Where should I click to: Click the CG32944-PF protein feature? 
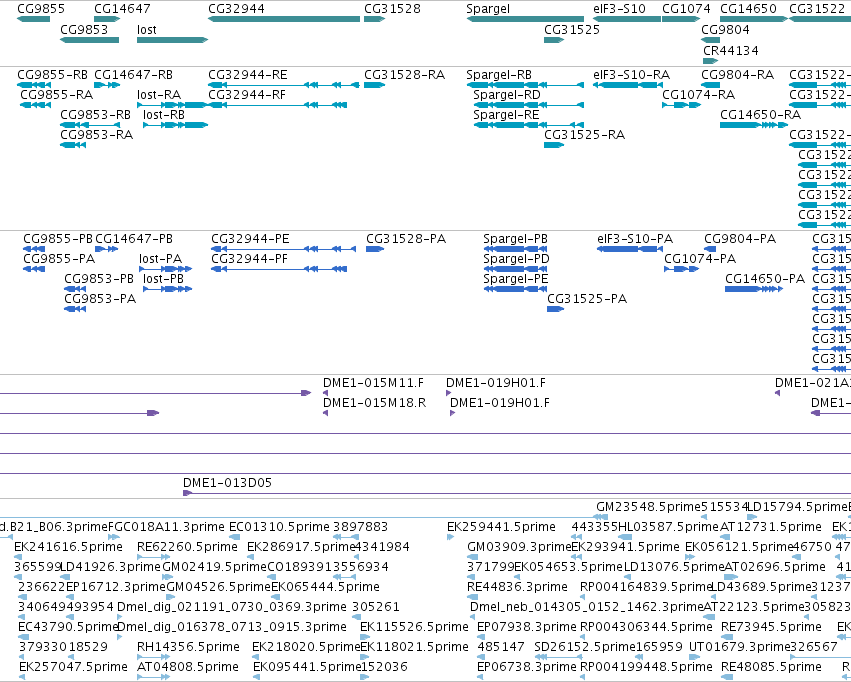click(279, 269)
